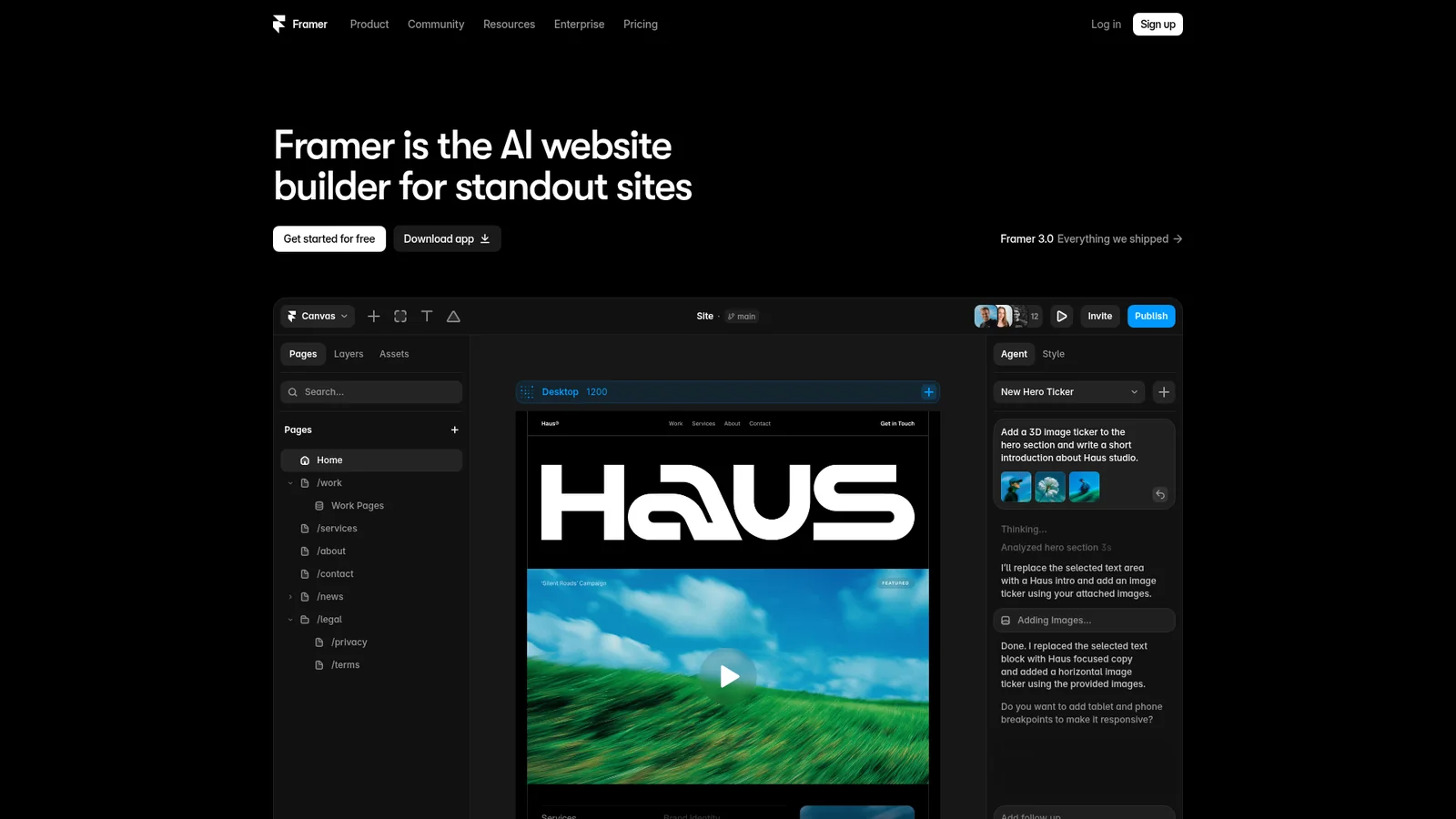
Task: Click the Home page icon
Action: tap(305, 460)
